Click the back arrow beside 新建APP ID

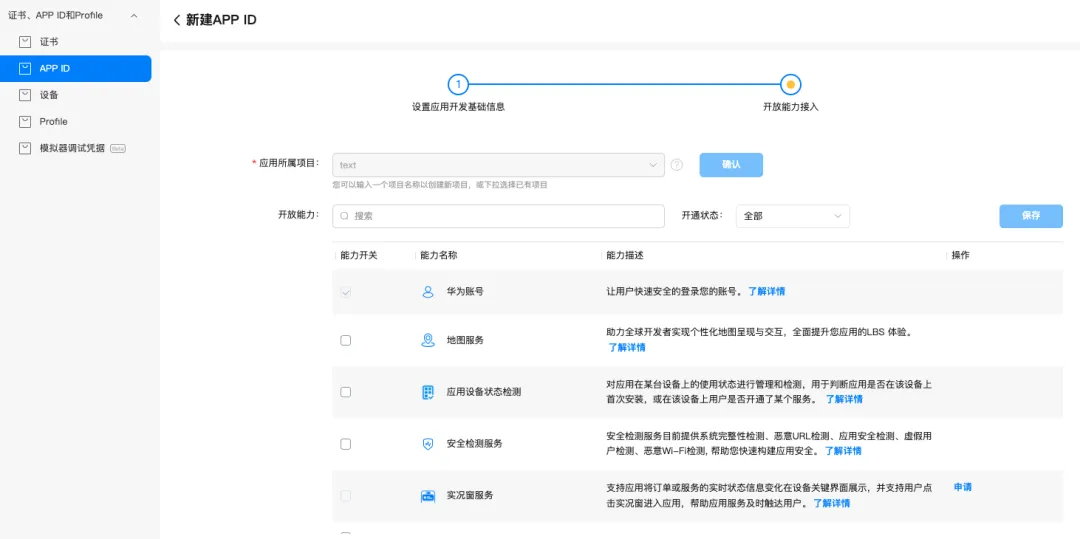[x=177, y=20]
